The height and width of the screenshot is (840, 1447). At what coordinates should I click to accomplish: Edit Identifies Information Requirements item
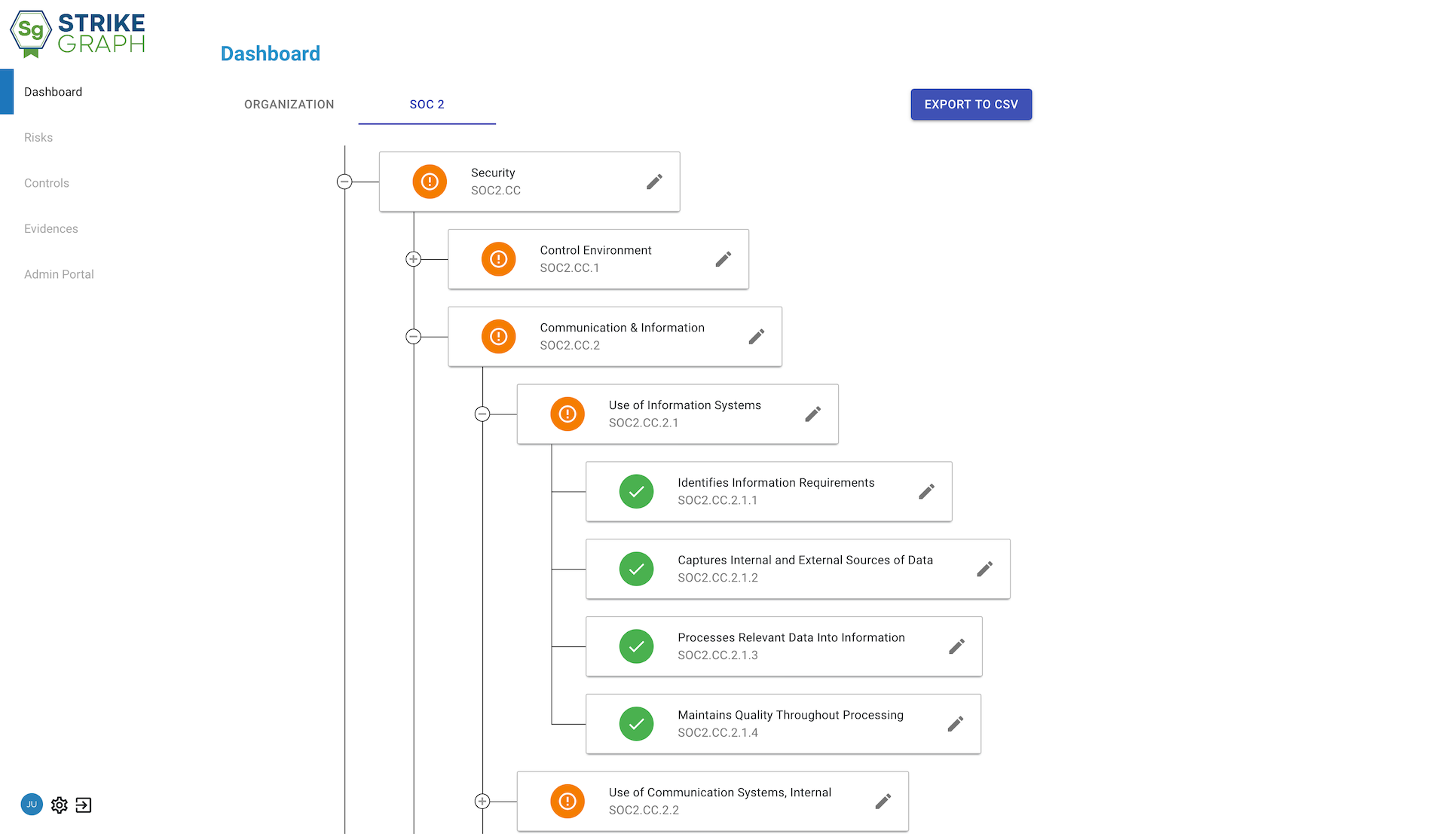(x=926, y=492)
